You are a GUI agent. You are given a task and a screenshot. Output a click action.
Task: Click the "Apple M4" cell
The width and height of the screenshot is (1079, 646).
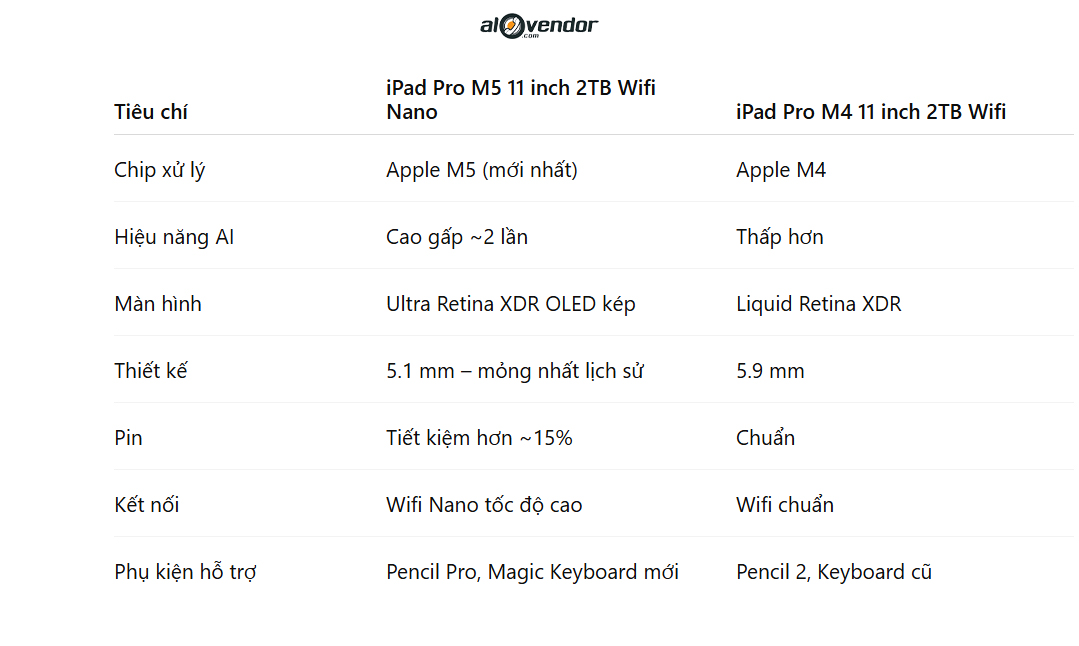pyautogui.click(x=781, y=170)
